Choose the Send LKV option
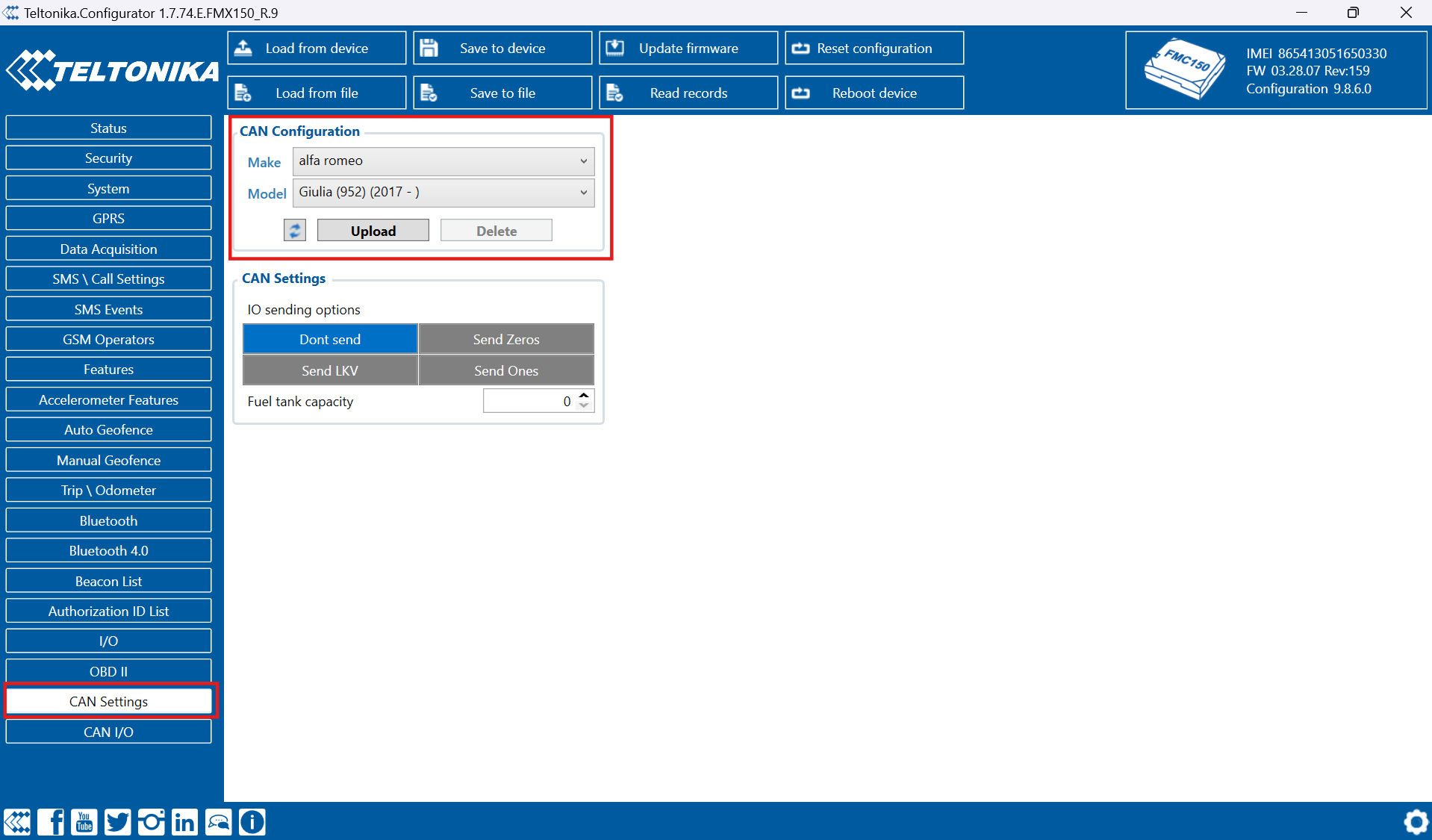The image size is (1432, 840). [330, 370]
